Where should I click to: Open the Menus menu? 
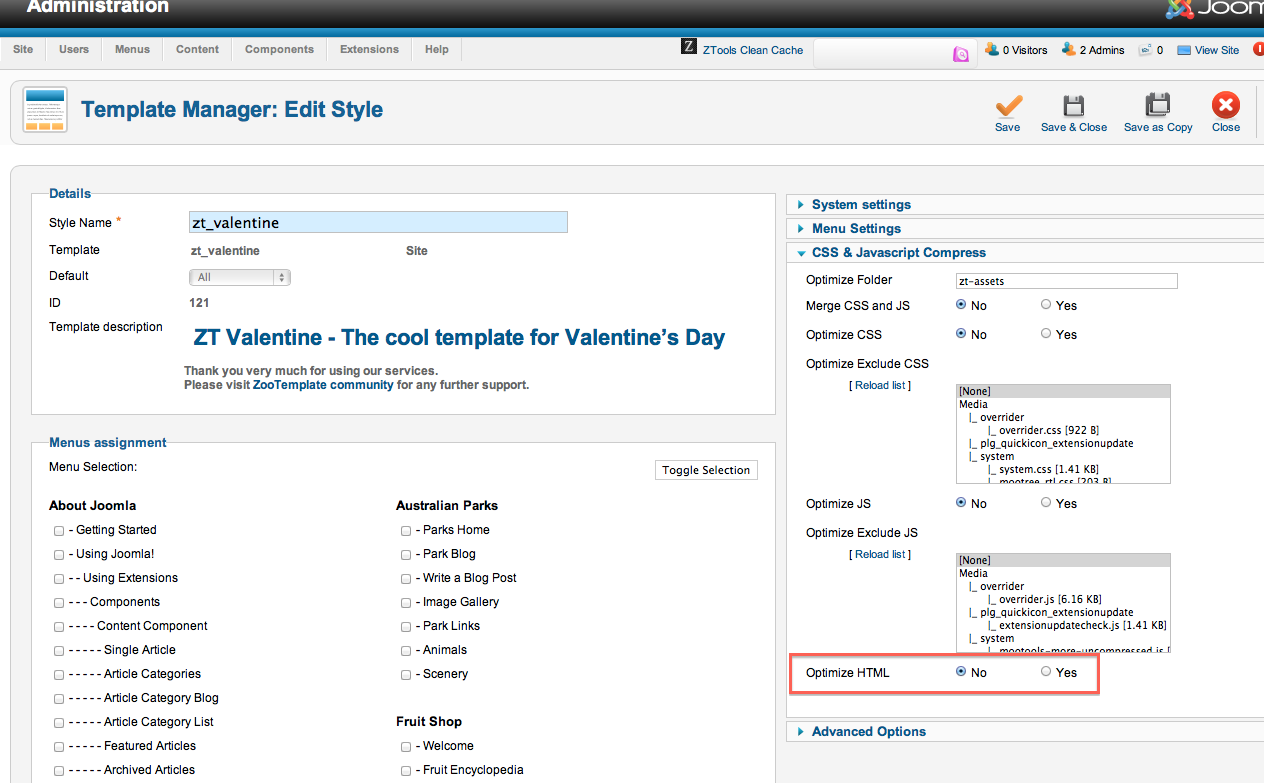(132, 49)
